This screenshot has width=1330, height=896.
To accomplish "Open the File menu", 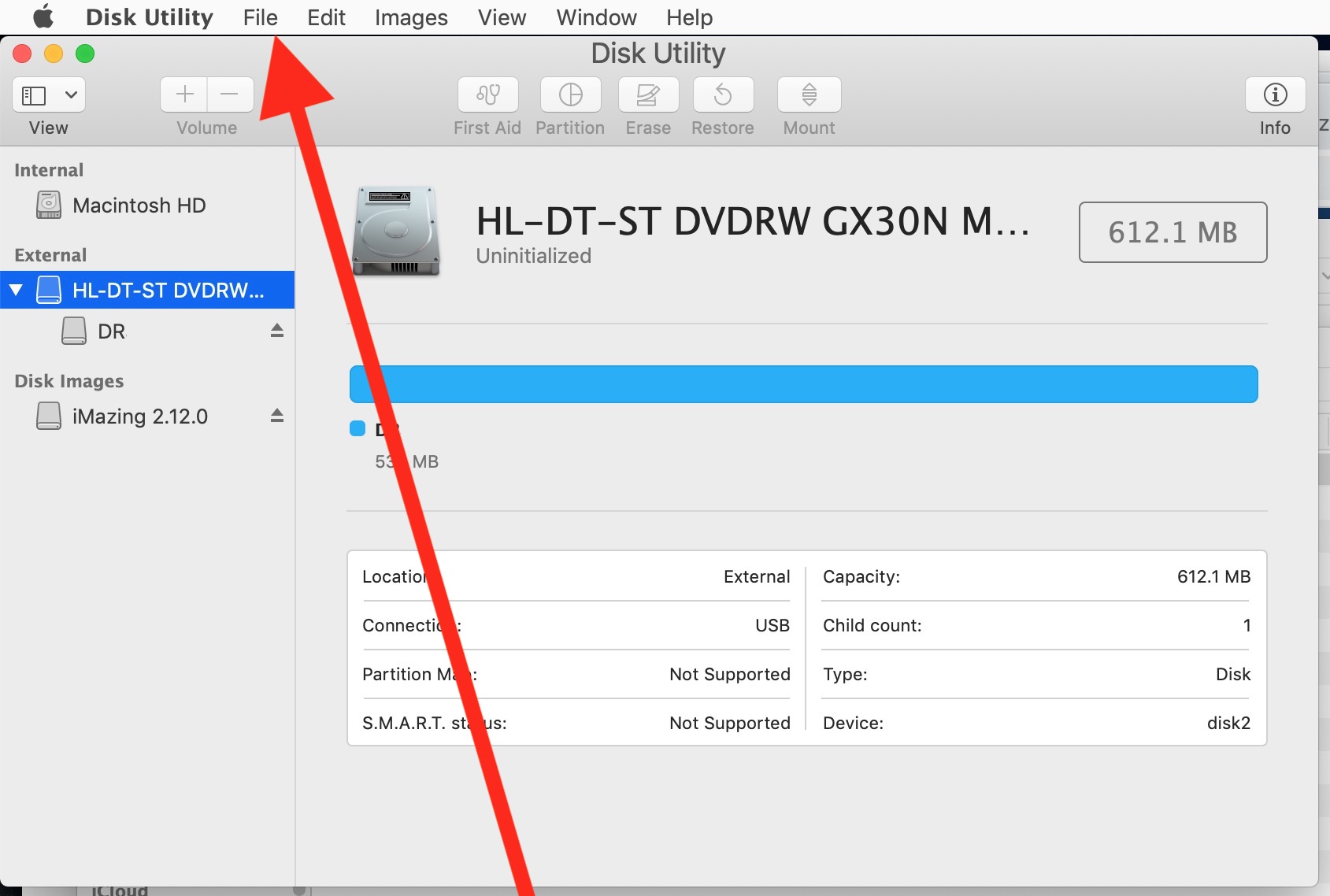I will [x=260, y=17].
